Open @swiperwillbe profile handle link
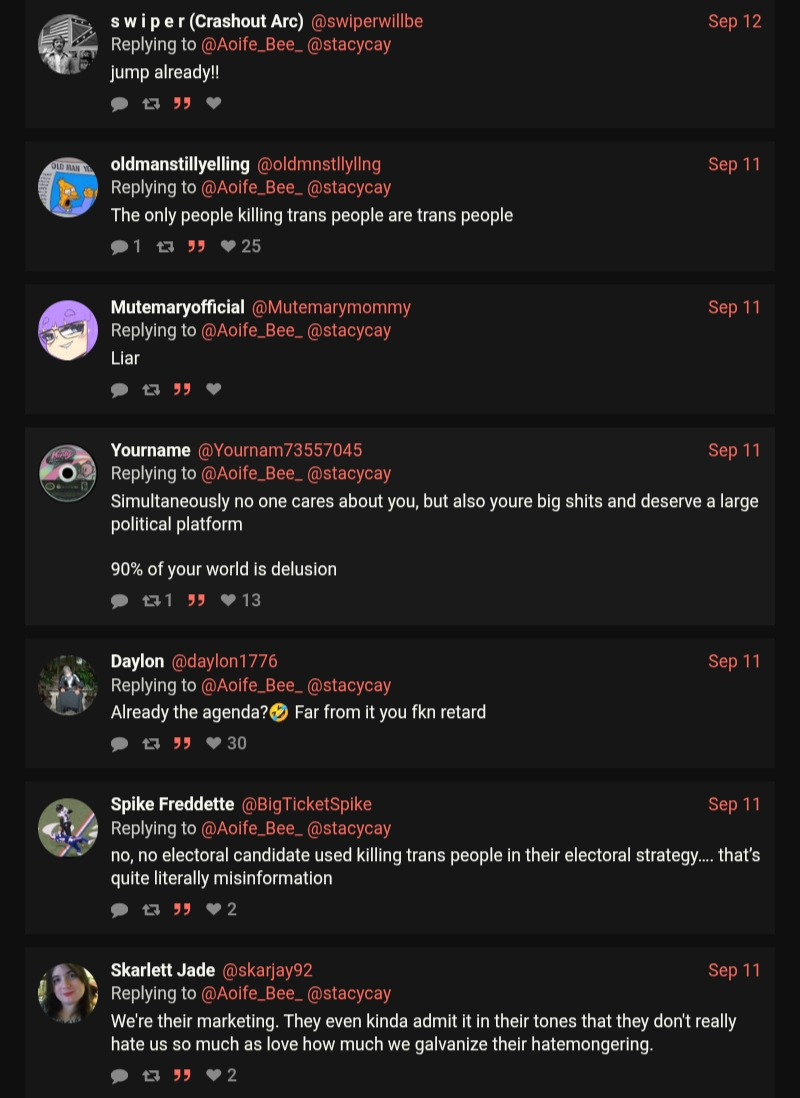This screenshot has height=1098, width=800. 367,21
